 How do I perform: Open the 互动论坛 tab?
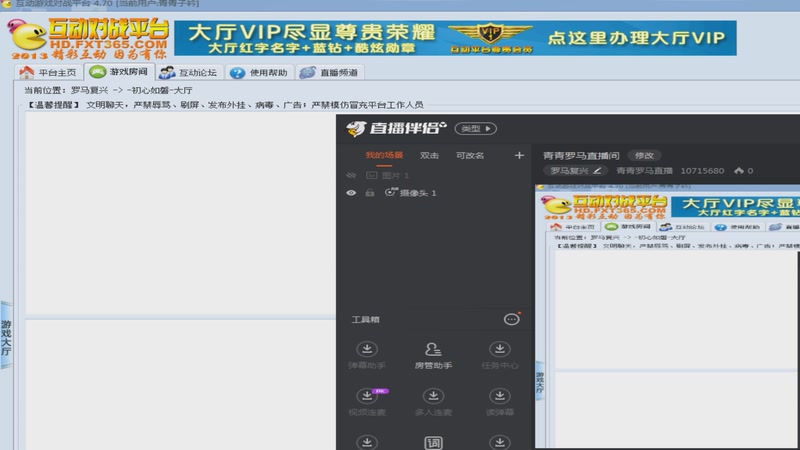188,72
